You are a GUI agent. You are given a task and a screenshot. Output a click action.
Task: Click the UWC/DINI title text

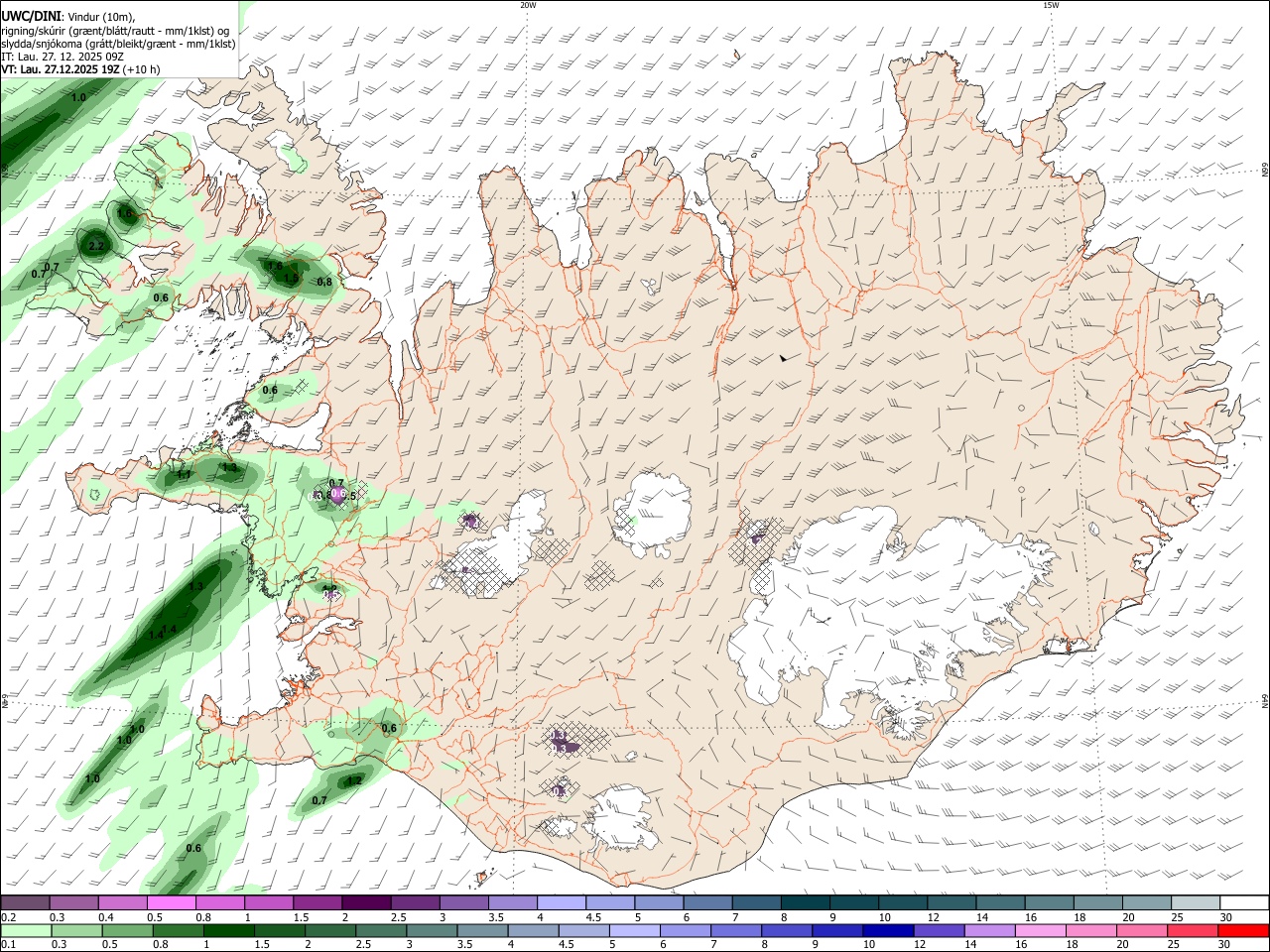(31, 16)
